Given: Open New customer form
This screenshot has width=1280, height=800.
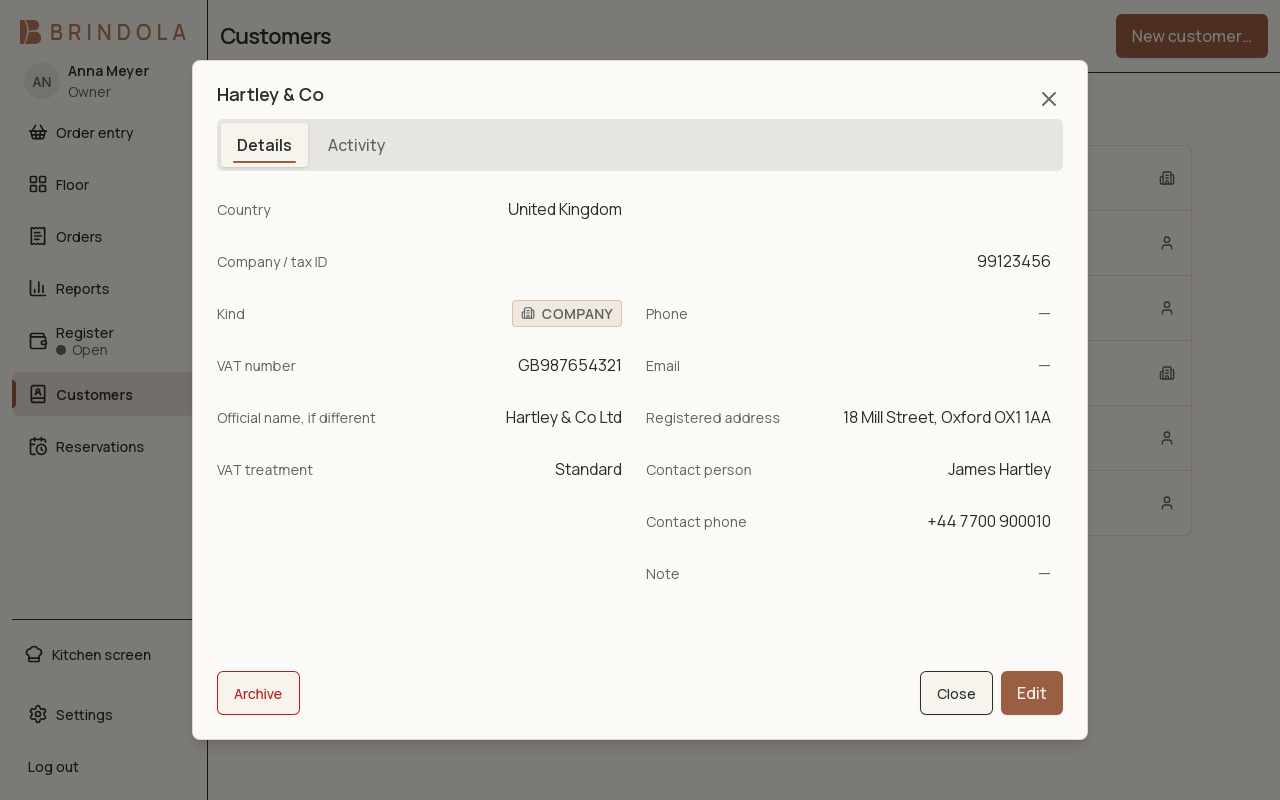Looking at the screenshot, I should [x=1192, y=36].
